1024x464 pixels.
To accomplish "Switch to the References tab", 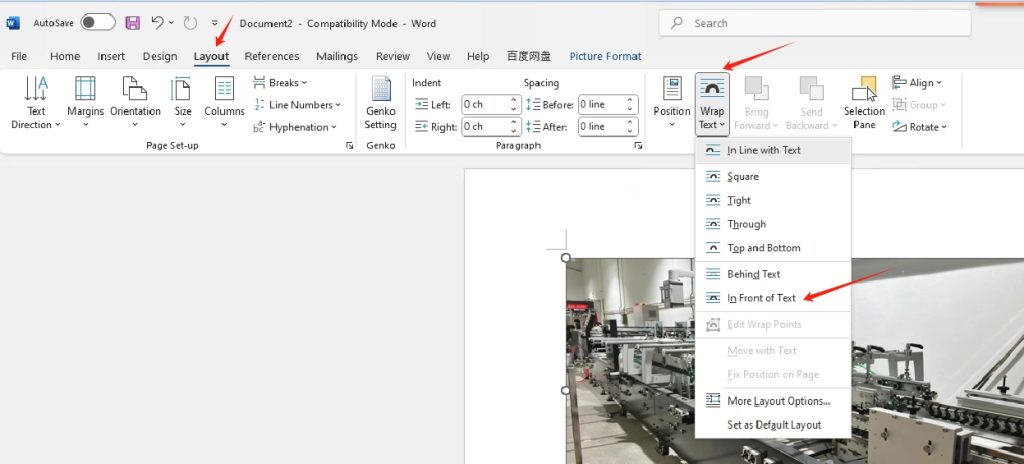I will pos(272,56).
